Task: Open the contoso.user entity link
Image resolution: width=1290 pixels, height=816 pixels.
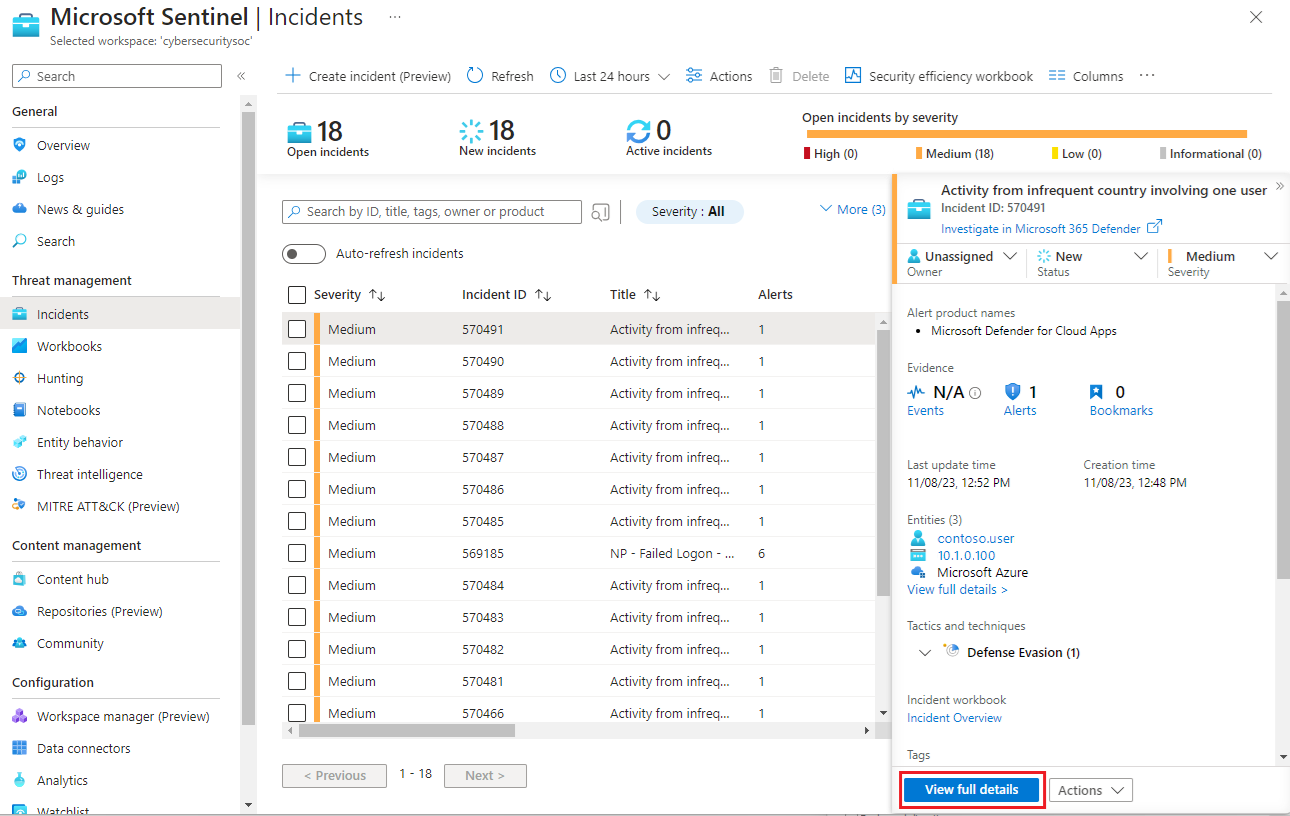Action: pyautogui.click(x=976, y=538)
